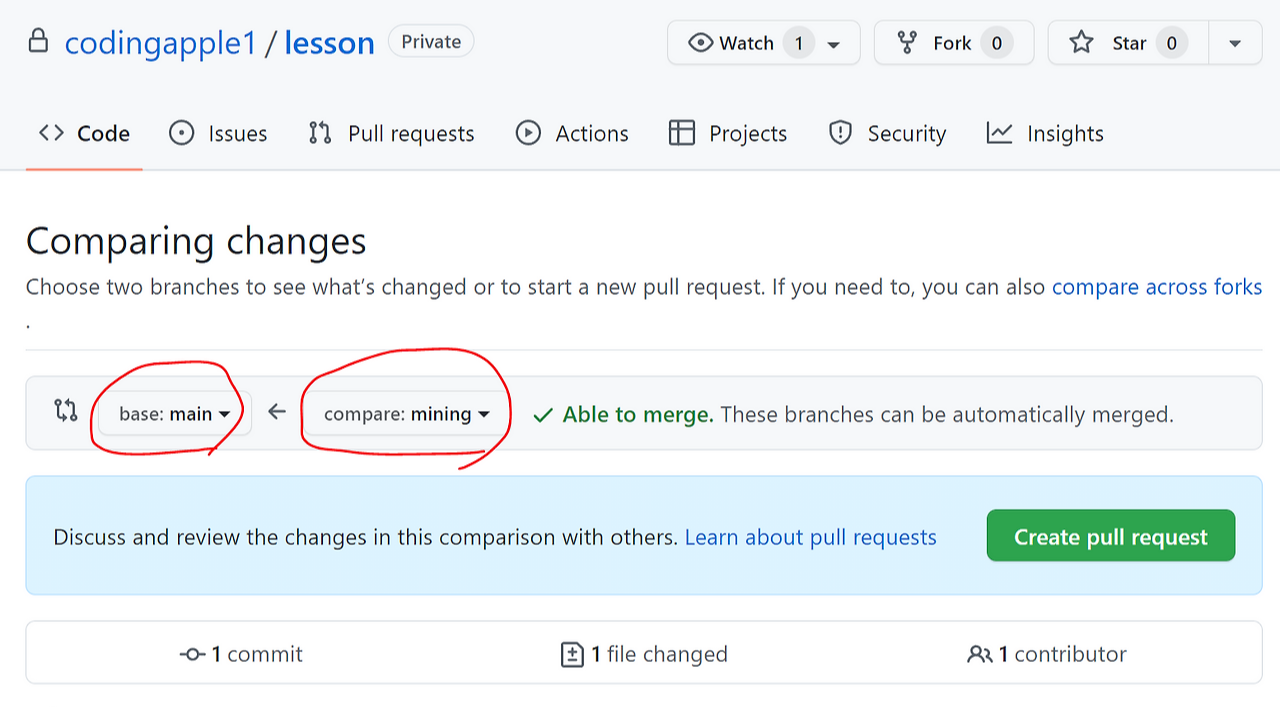
Task: Click the Create pull request button
Action: coord(1111,536)
